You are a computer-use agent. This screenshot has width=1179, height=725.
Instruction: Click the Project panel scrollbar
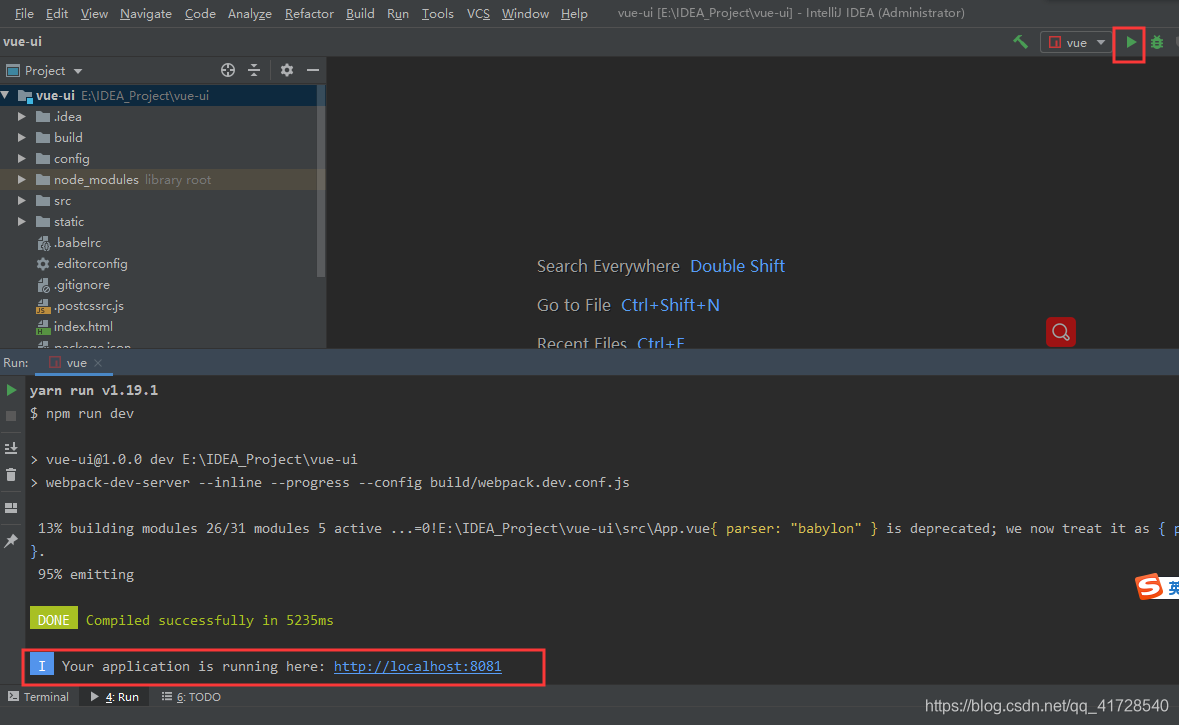click(321, 180)
